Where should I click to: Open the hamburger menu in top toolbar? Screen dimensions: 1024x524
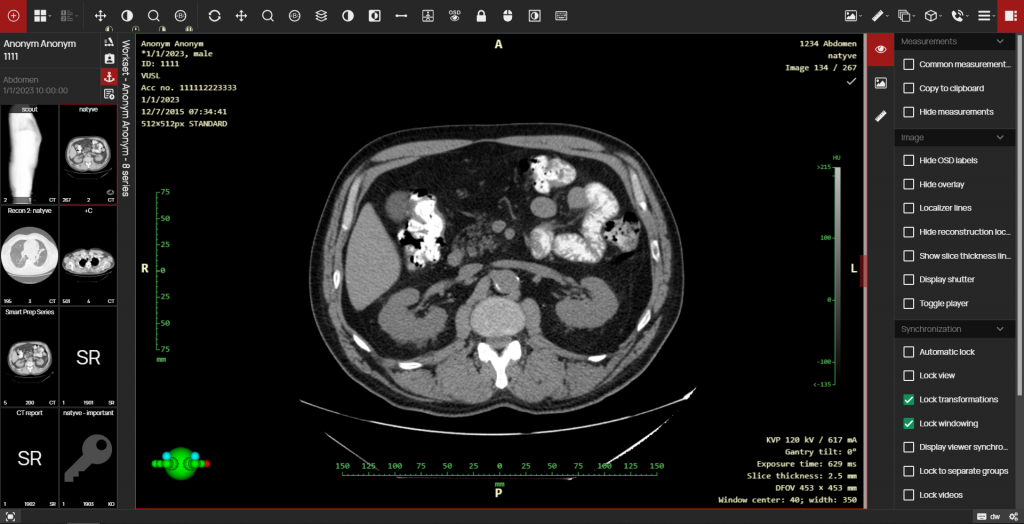click(x=984, y=16)
